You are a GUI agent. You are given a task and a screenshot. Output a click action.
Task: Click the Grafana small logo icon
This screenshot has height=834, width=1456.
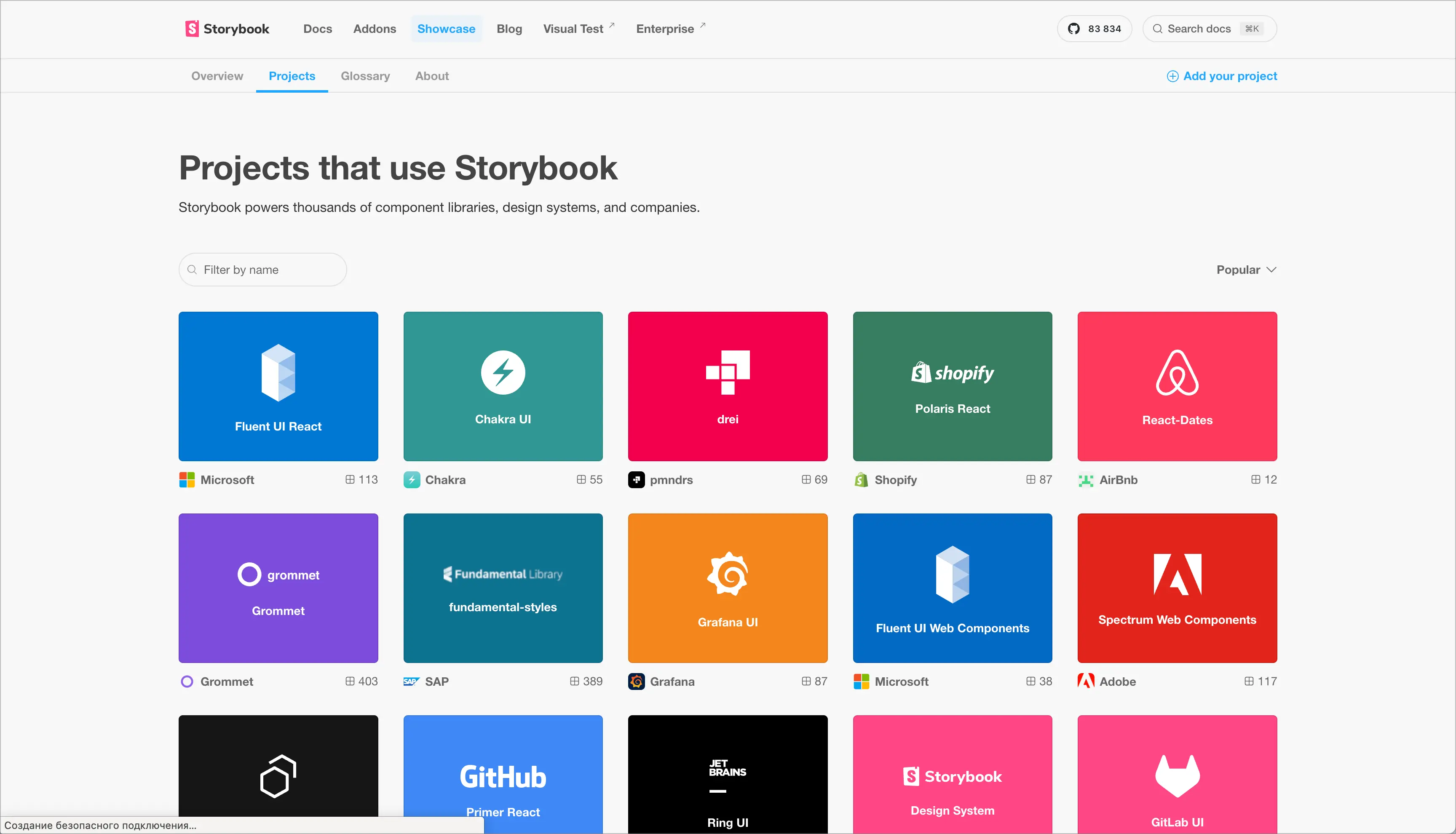636,682
